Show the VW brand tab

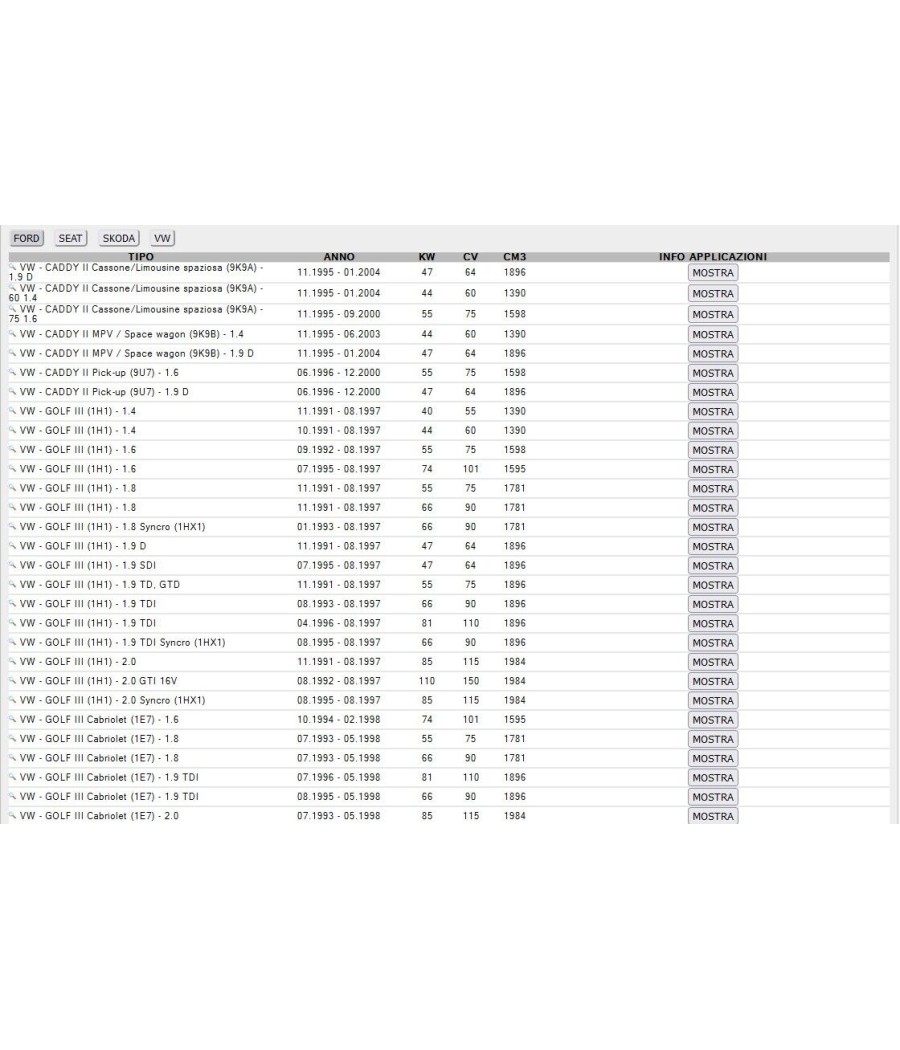click(x=162, y=238)
